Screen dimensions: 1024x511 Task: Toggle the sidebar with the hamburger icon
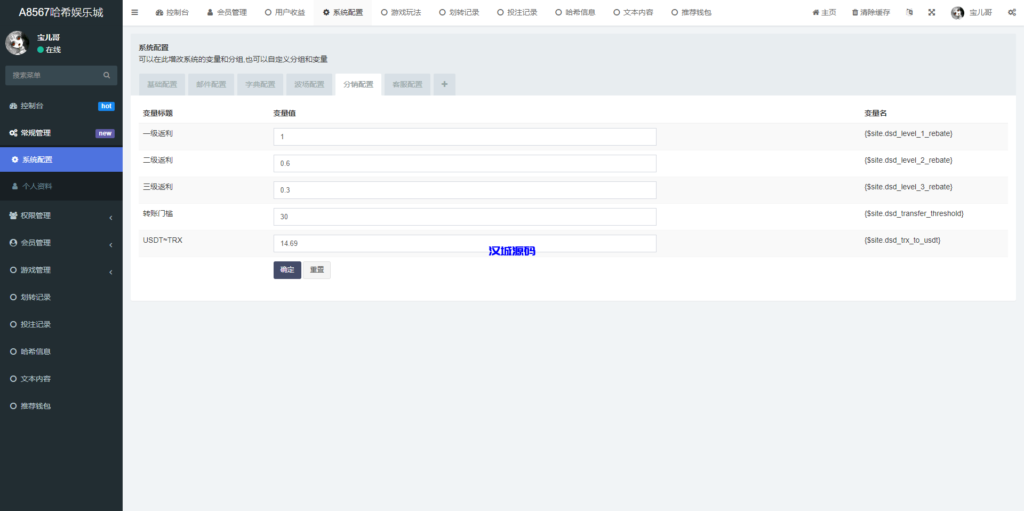click(x=135, y=12)
